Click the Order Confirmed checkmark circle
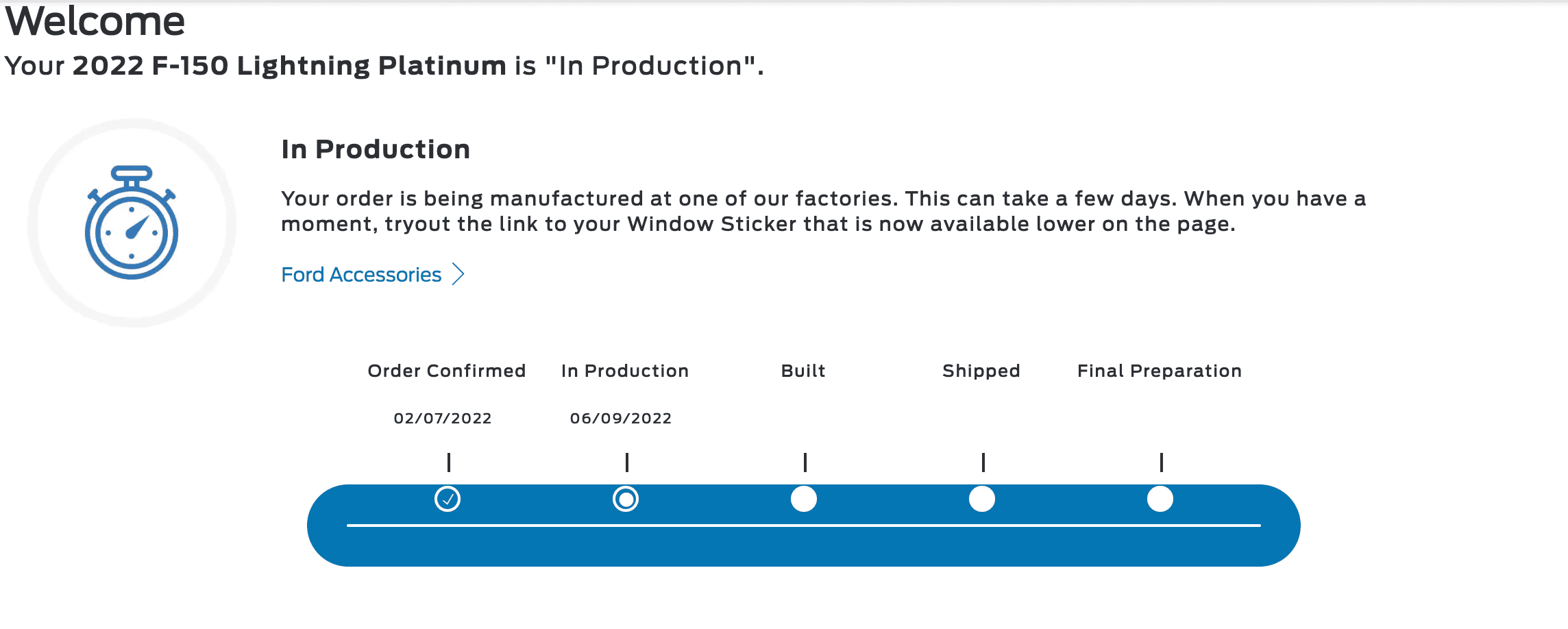This screenshot has width=1568, height=629. coord(448,499)
